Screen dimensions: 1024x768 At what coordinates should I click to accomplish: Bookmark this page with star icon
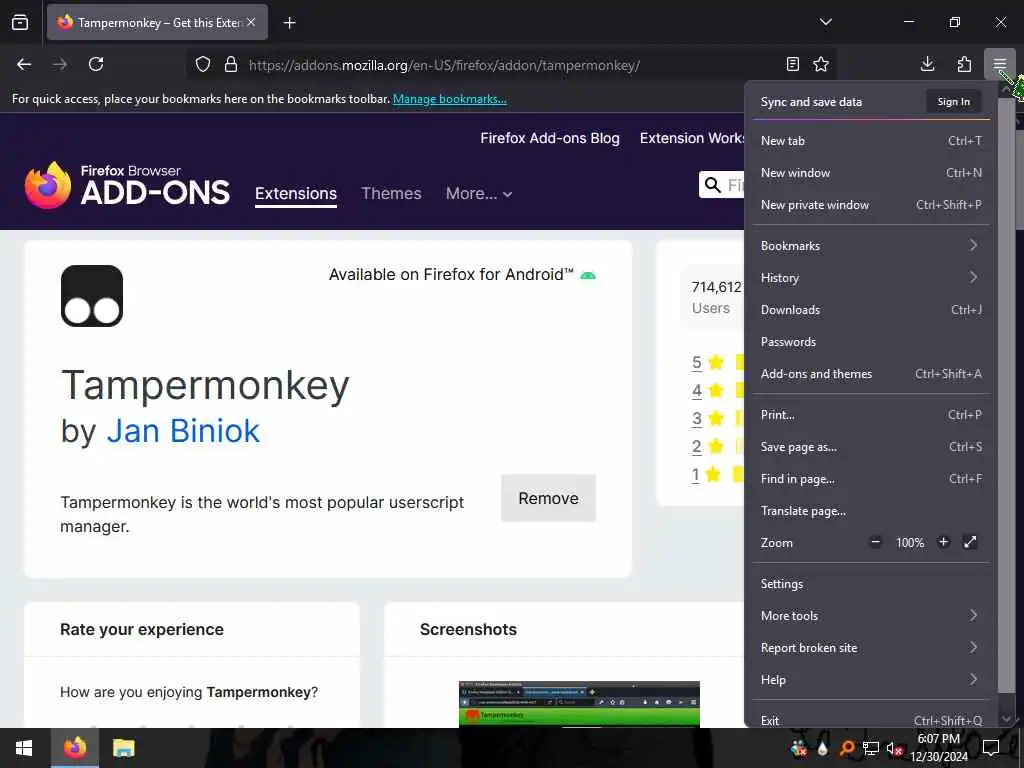tap(821, 64)
